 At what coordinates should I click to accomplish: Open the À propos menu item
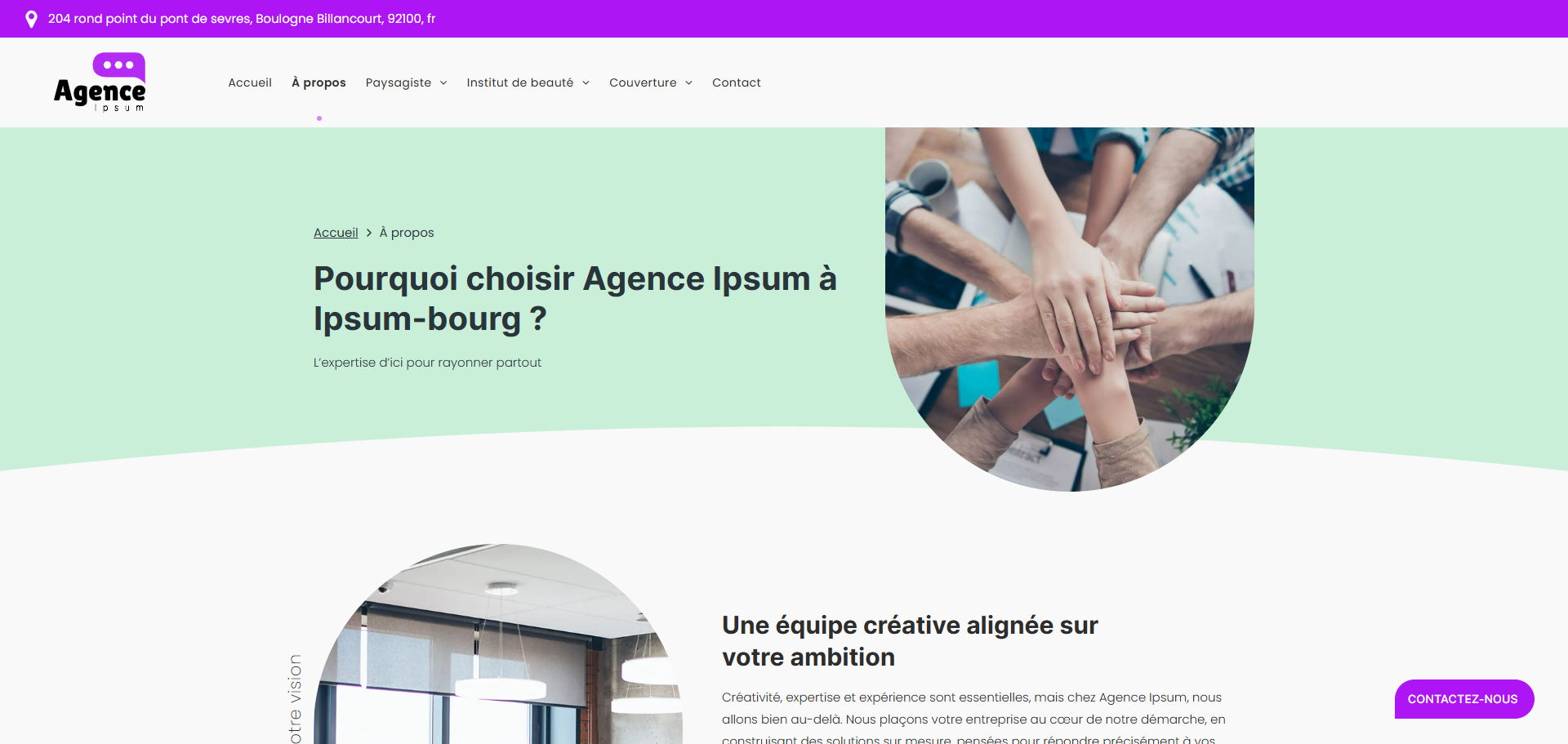(x=318, y=82)
